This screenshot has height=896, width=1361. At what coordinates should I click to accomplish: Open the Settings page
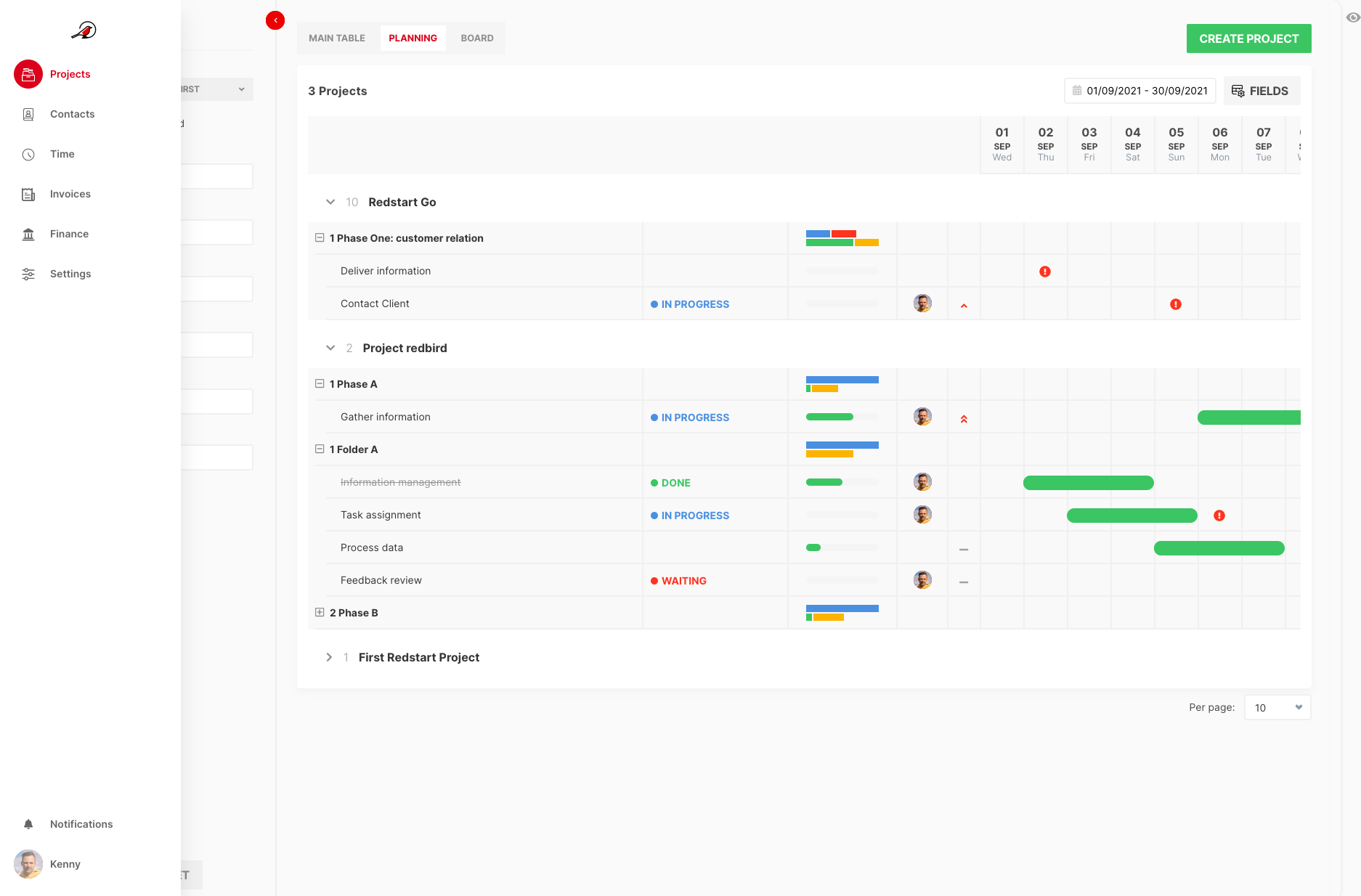pyautogui.click(x=70, y=274)
